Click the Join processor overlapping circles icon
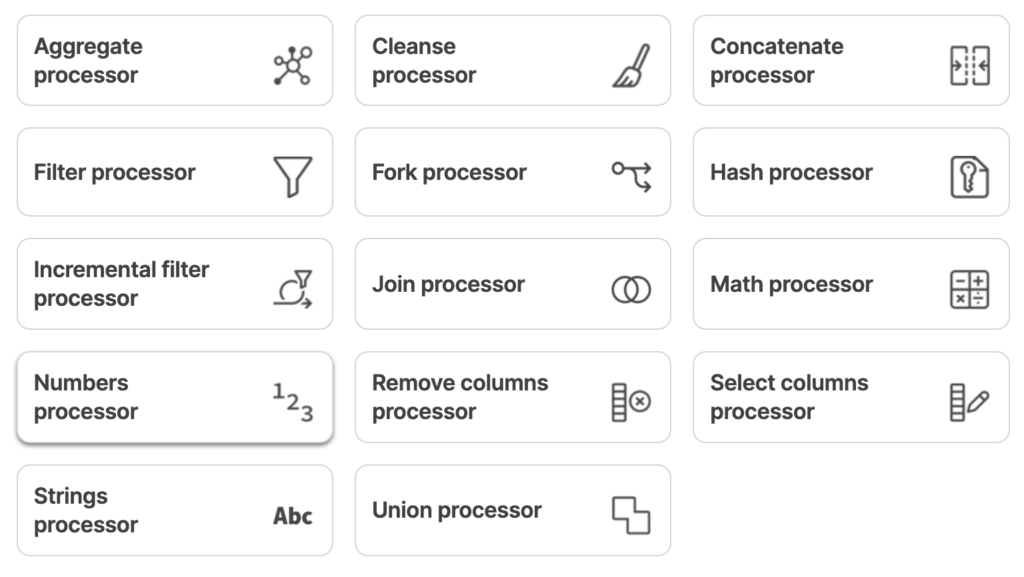Image resolution: width=1024 pixels, height=577 pixels. point(632,289)
